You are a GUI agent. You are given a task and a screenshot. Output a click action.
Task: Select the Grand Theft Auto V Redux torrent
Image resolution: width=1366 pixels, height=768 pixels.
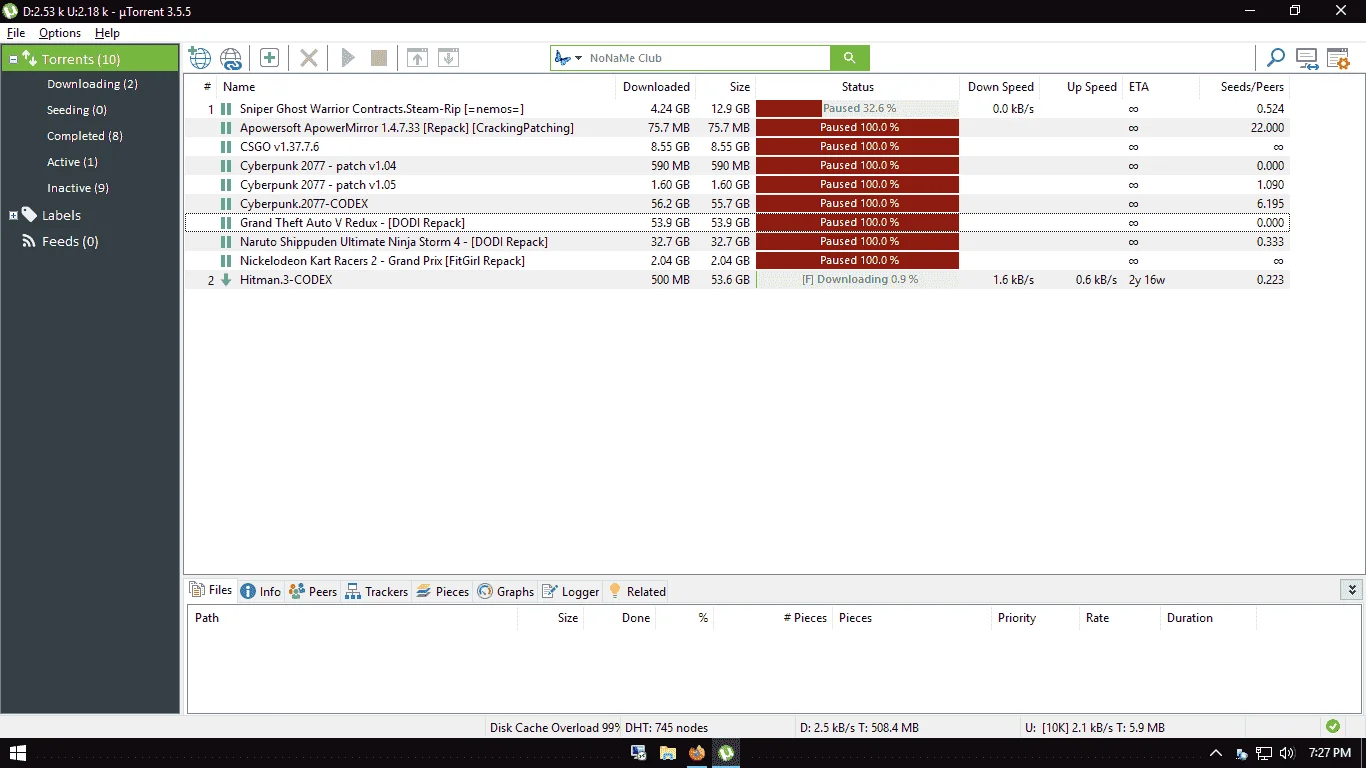[737, 223]
